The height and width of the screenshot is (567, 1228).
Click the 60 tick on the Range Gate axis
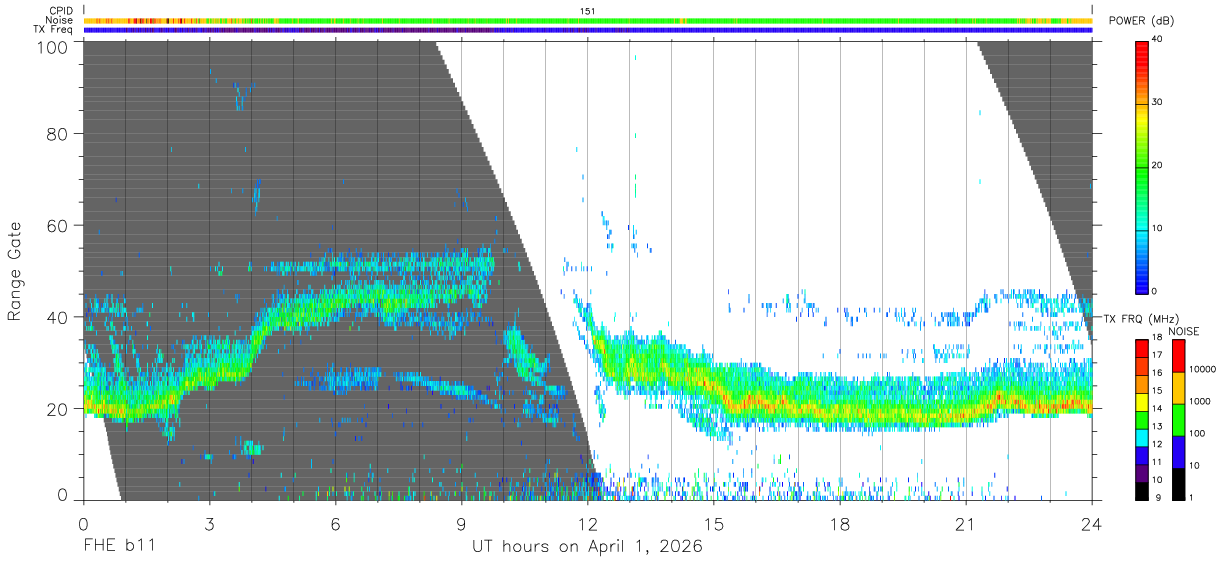[x=58, y=226]
